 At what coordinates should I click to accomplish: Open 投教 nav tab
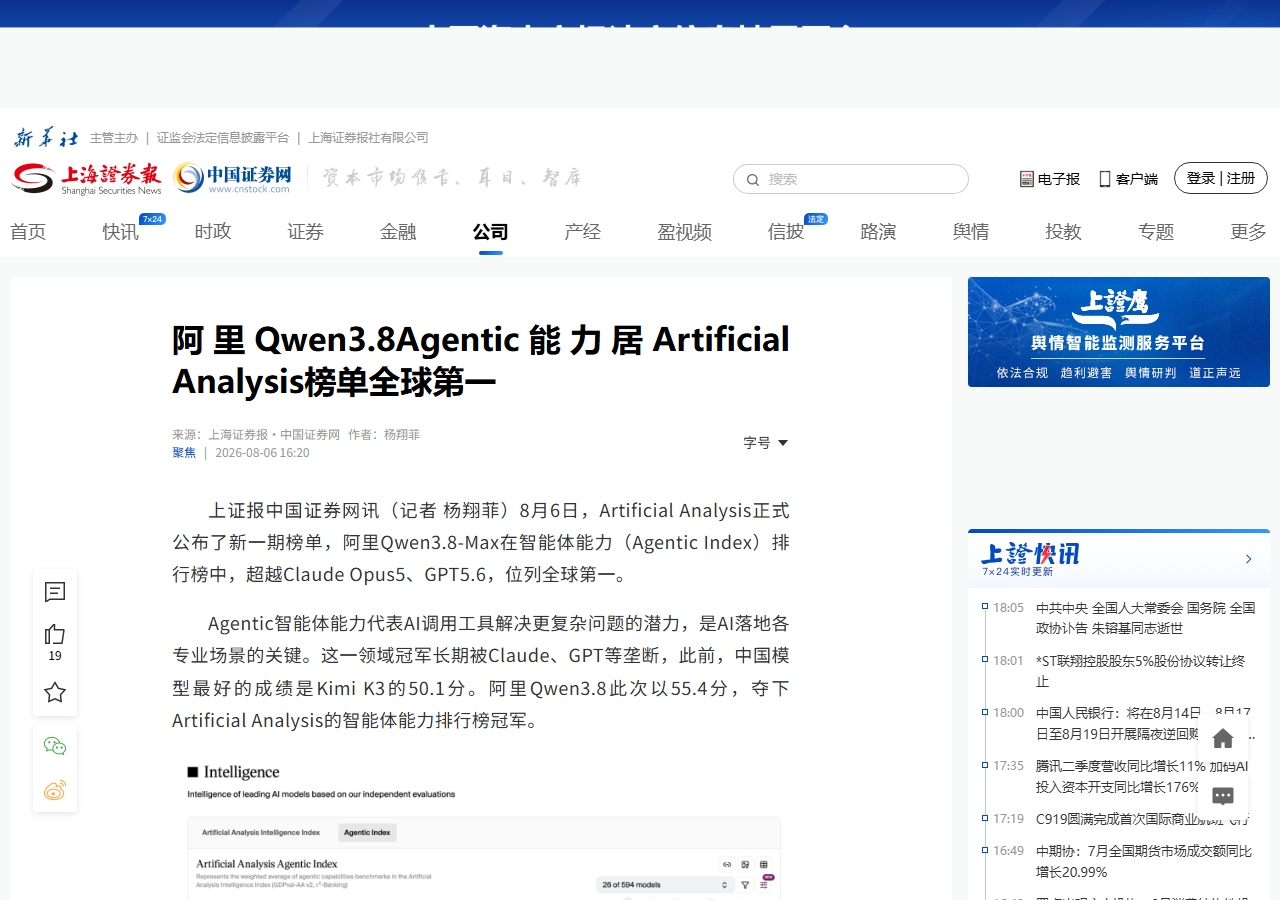[1063, 232]
